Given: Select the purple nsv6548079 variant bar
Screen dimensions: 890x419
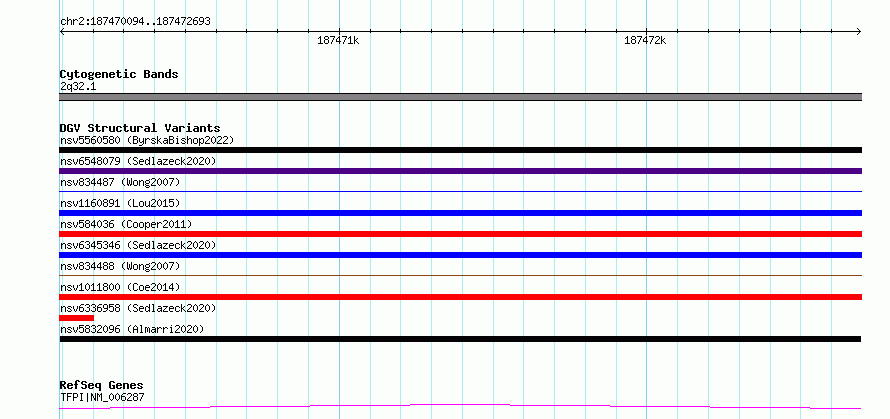Looking at the screenshot, I should click(x=460, y=171).
